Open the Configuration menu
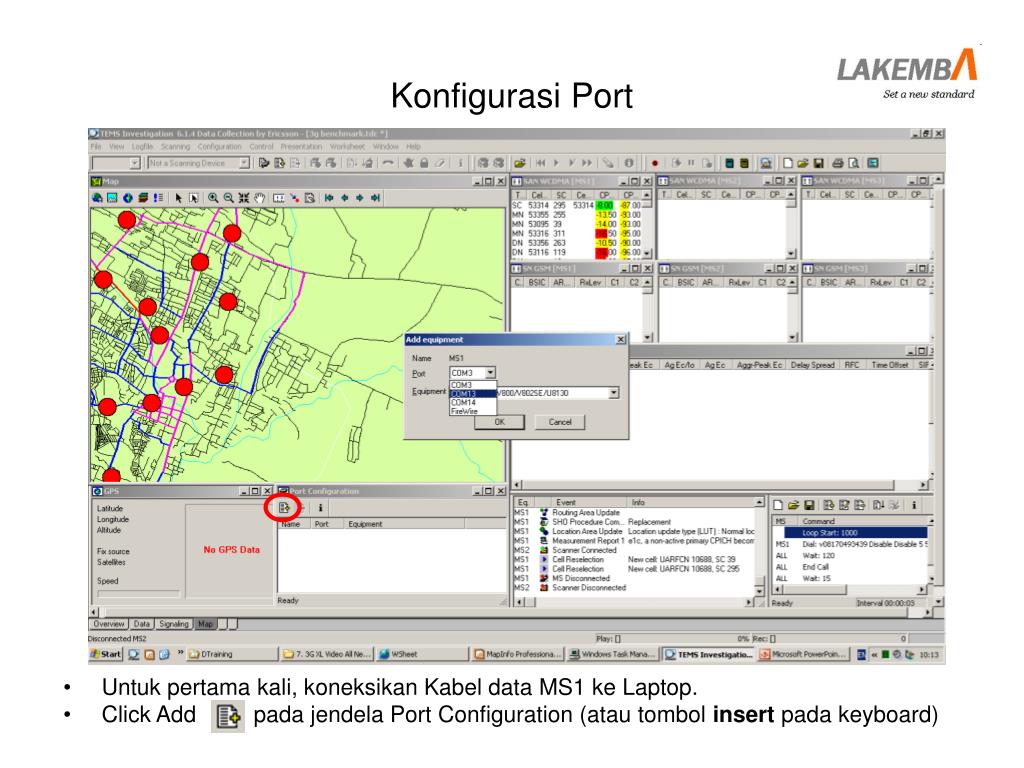 (219, 147)
